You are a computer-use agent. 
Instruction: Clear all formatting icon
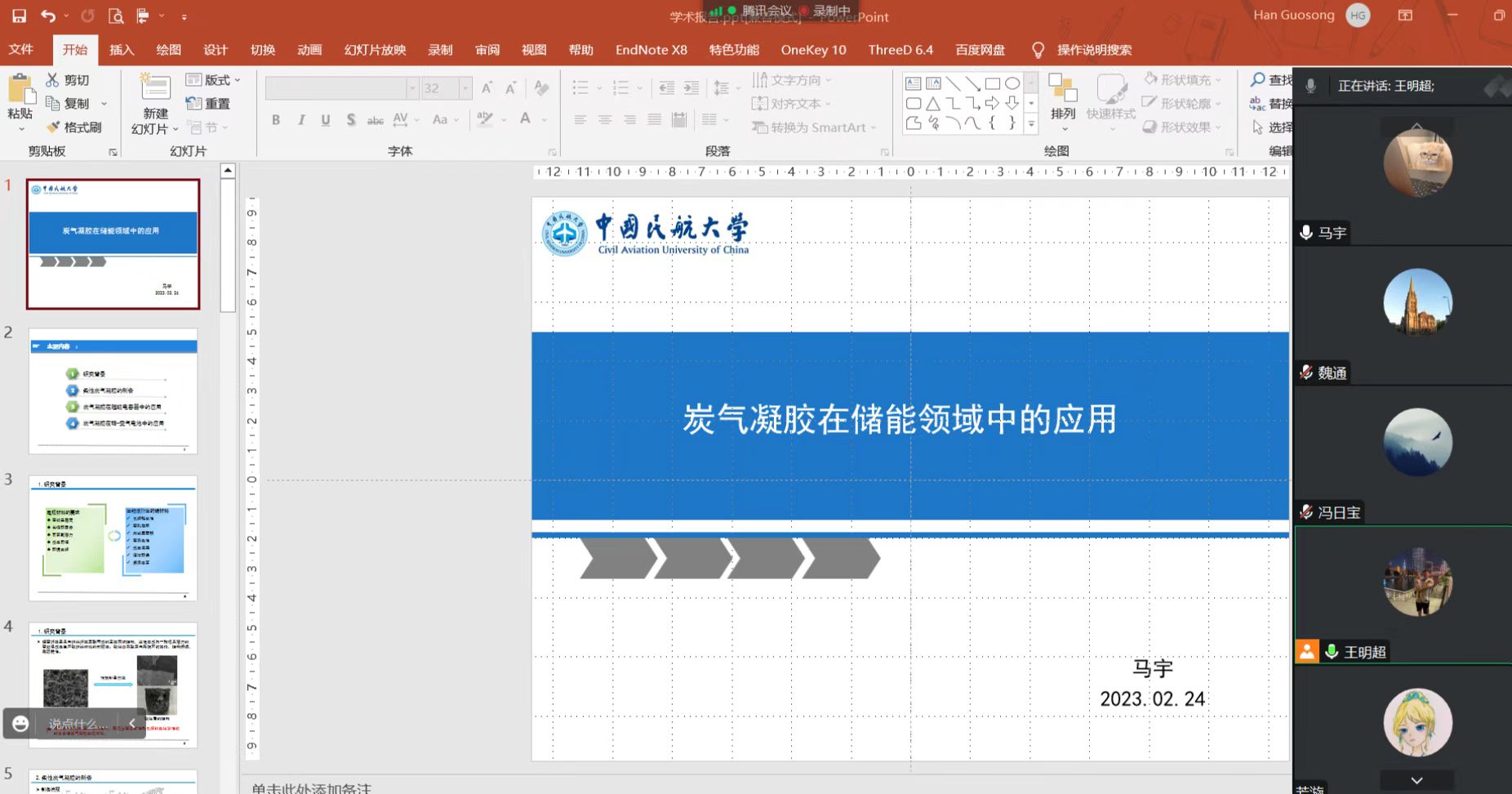pyautogui.click(x=541, y=87)
